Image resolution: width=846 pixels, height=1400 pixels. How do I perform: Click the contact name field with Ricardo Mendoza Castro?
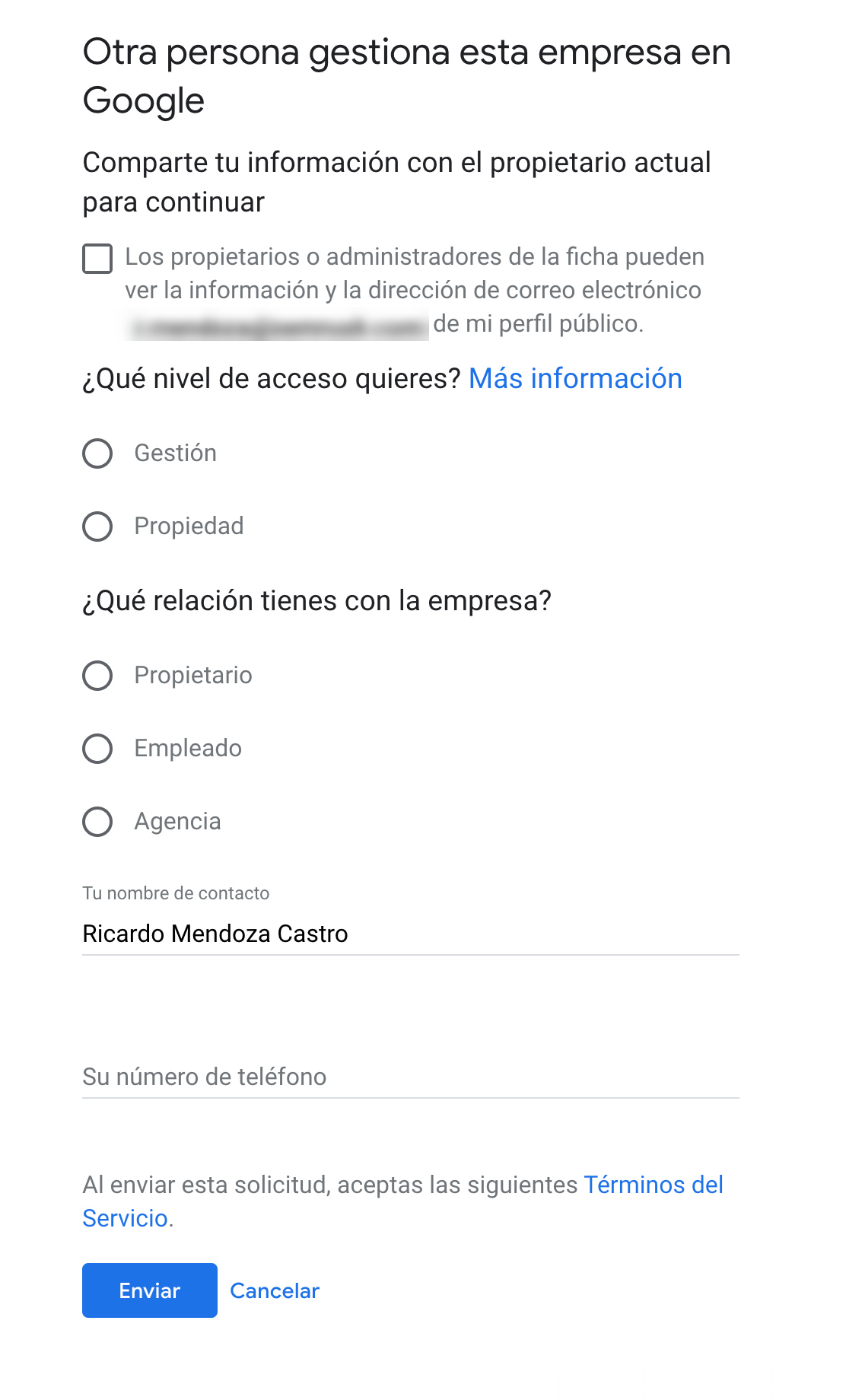(x=411, y=934)
